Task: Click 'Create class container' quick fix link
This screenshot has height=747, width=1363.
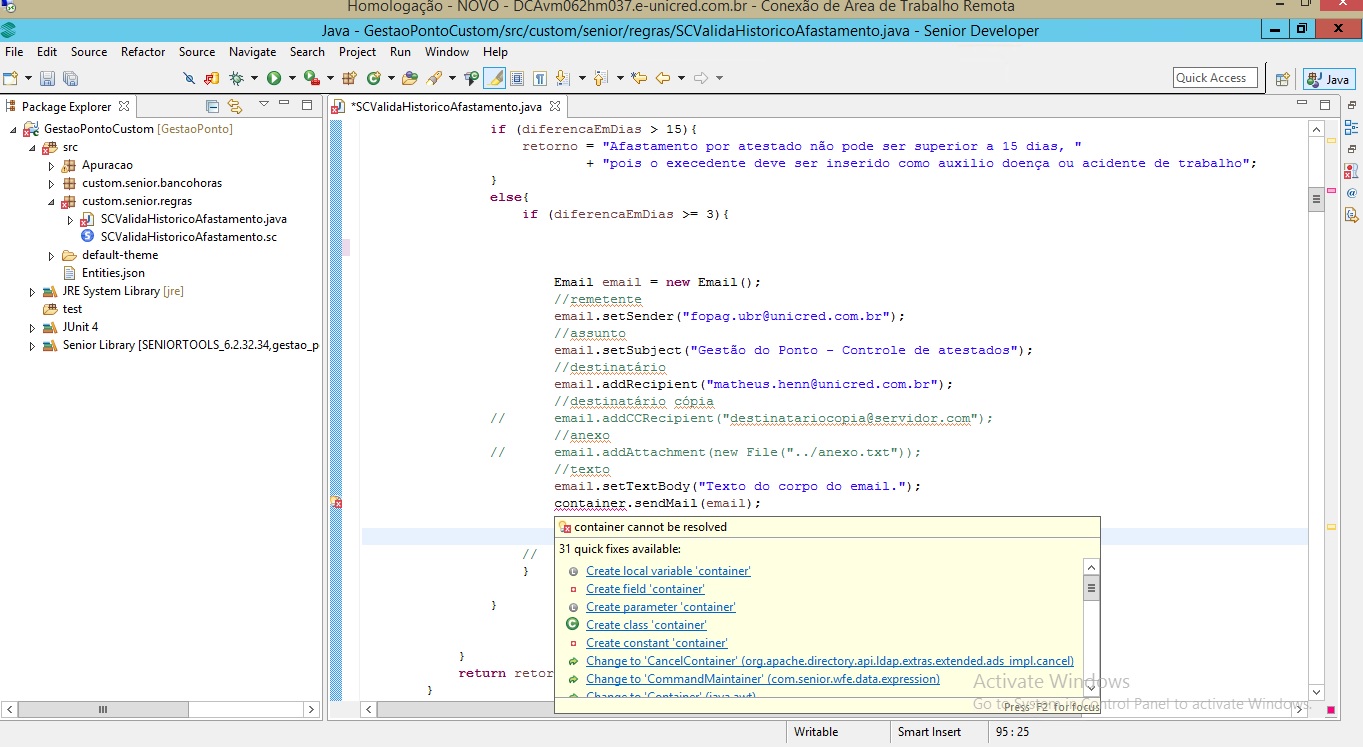Action: click(646, 625)
